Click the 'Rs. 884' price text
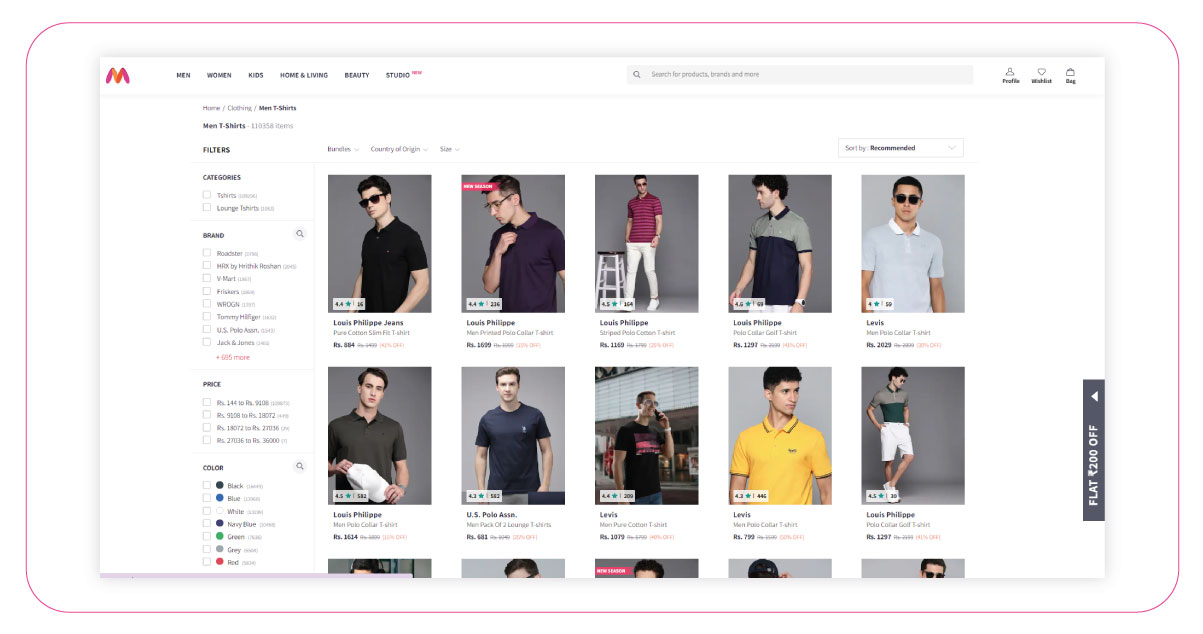Viewport: 1203px width, 634px height. tap(344, 345)
